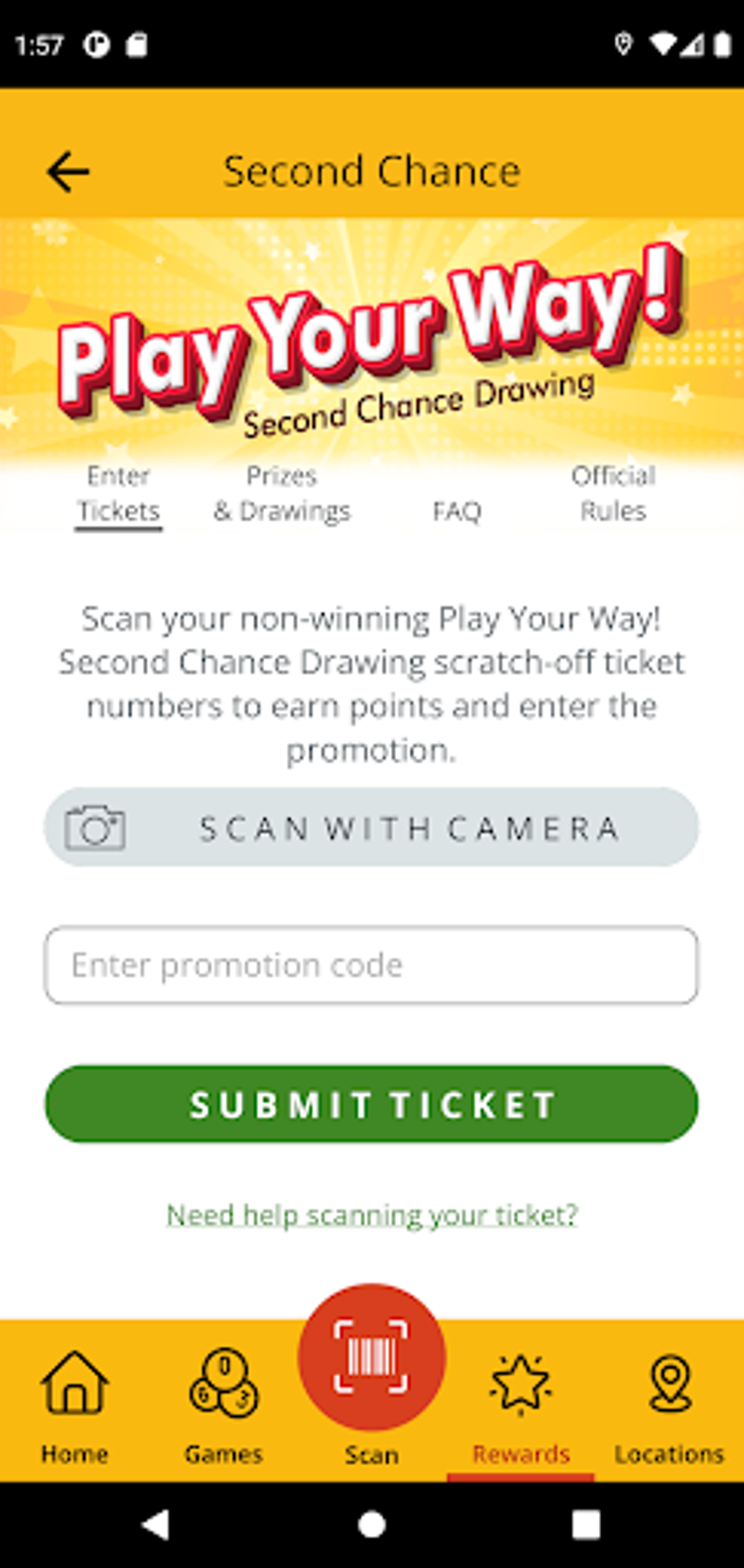Open the Rewards star icon
The width and height of the screenshot is (744, 1568).
tap(520, 1383)
